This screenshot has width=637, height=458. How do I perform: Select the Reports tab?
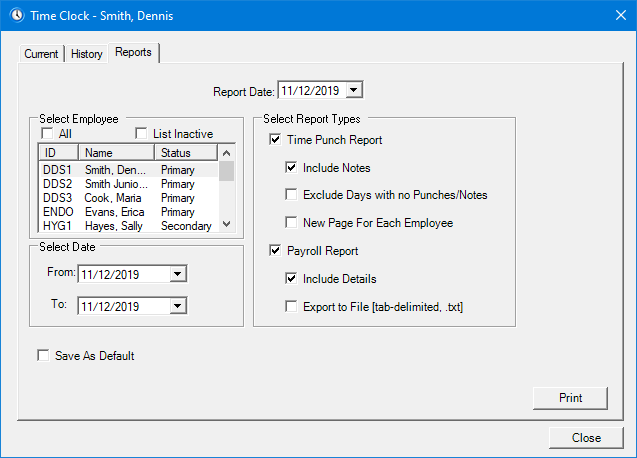pyautogui.click(x=133, y=52)
